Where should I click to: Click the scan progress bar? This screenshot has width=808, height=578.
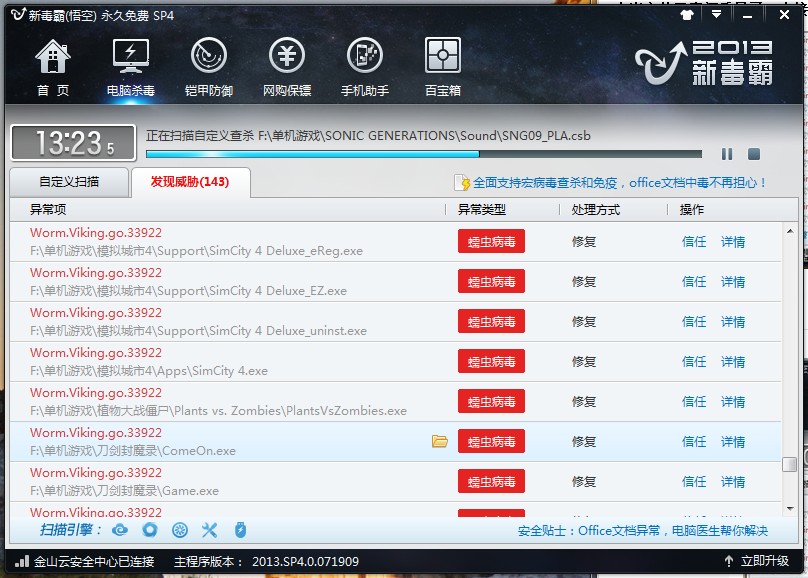coord(424,154)
